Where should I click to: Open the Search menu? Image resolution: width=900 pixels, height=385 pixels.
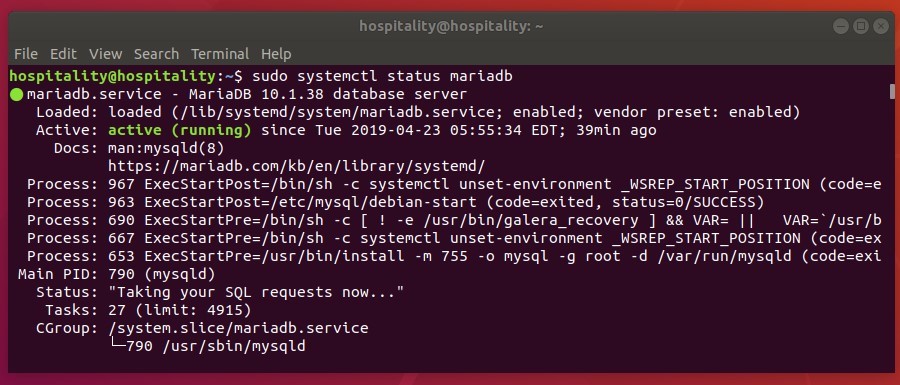click(156, 54)
